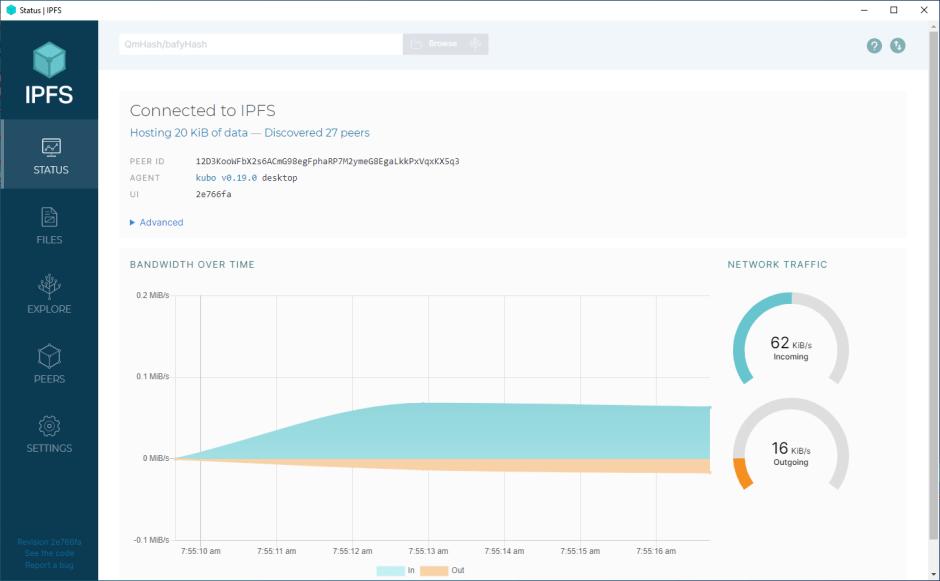This screenshot has height=581, width=940.
Task: Toggle the Out legend swatch
Action: (x=434, y=571)
